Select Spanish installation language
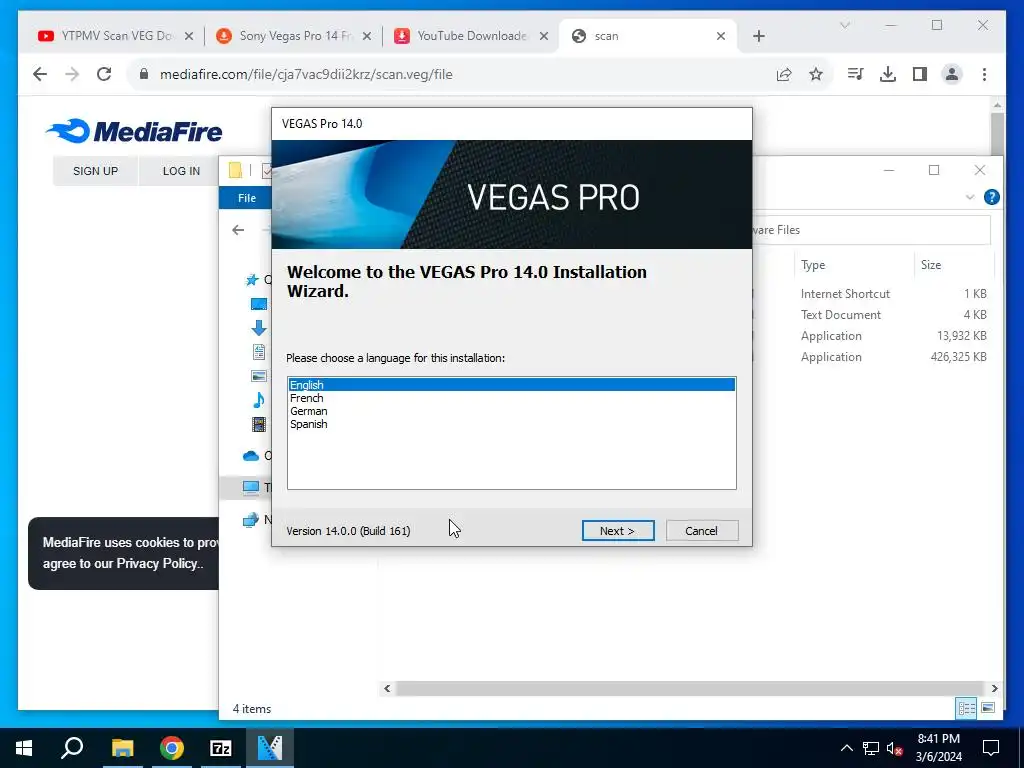The image size is (1024, 768). [511, 424]
